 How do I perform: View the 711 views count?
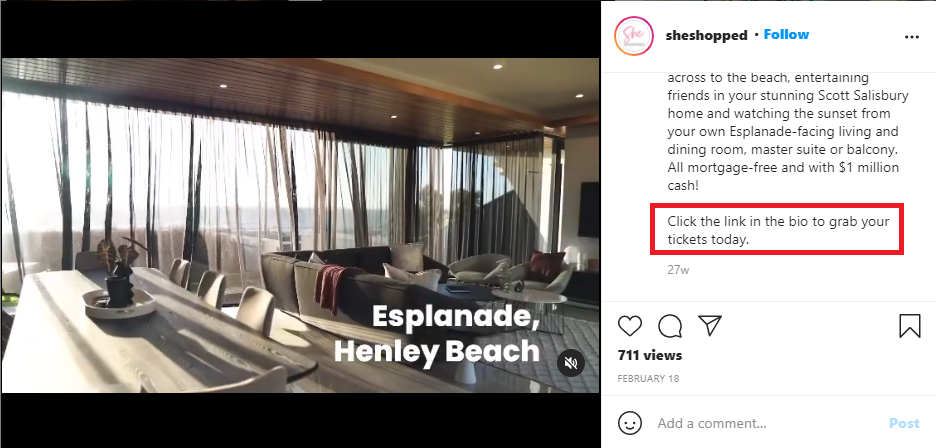[x=649, y=355]
